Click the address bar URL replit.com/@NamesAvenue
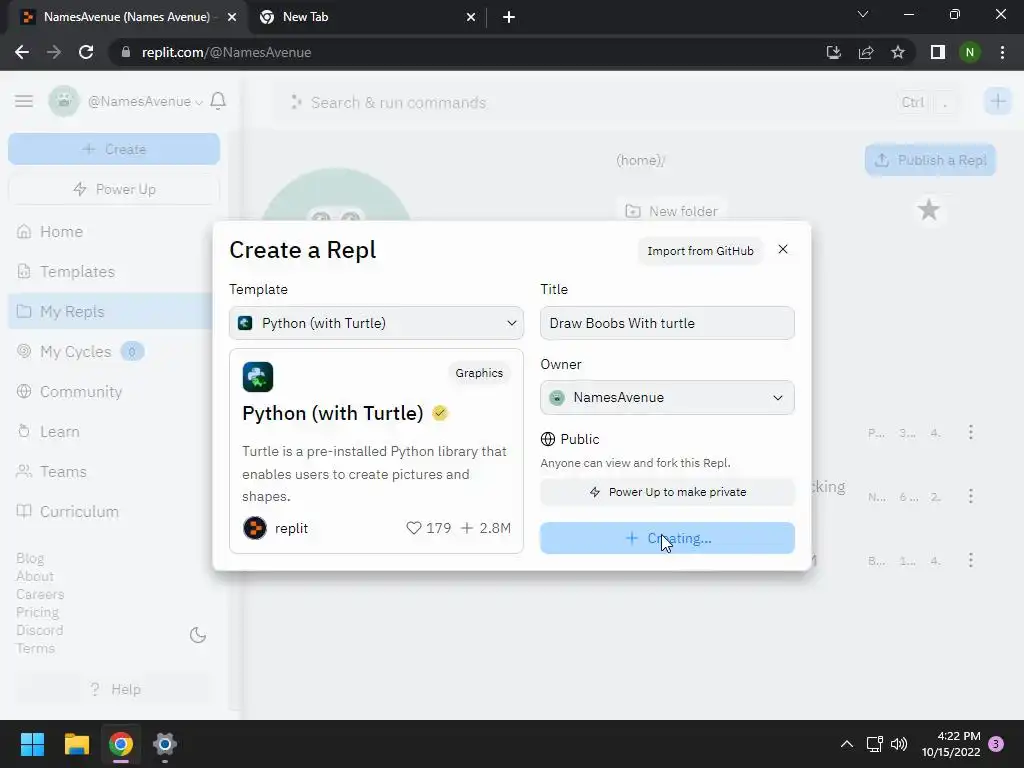Screen dimensions: 1024x768 (x=226, y=52)
